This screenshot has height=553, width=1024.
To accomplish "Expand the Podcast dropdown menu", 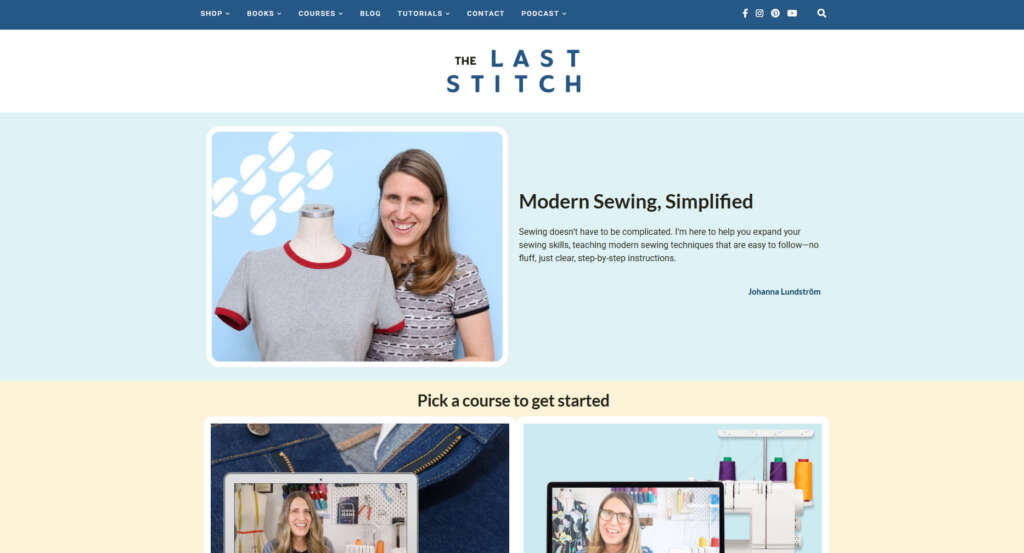I will [x=543, y=13].
